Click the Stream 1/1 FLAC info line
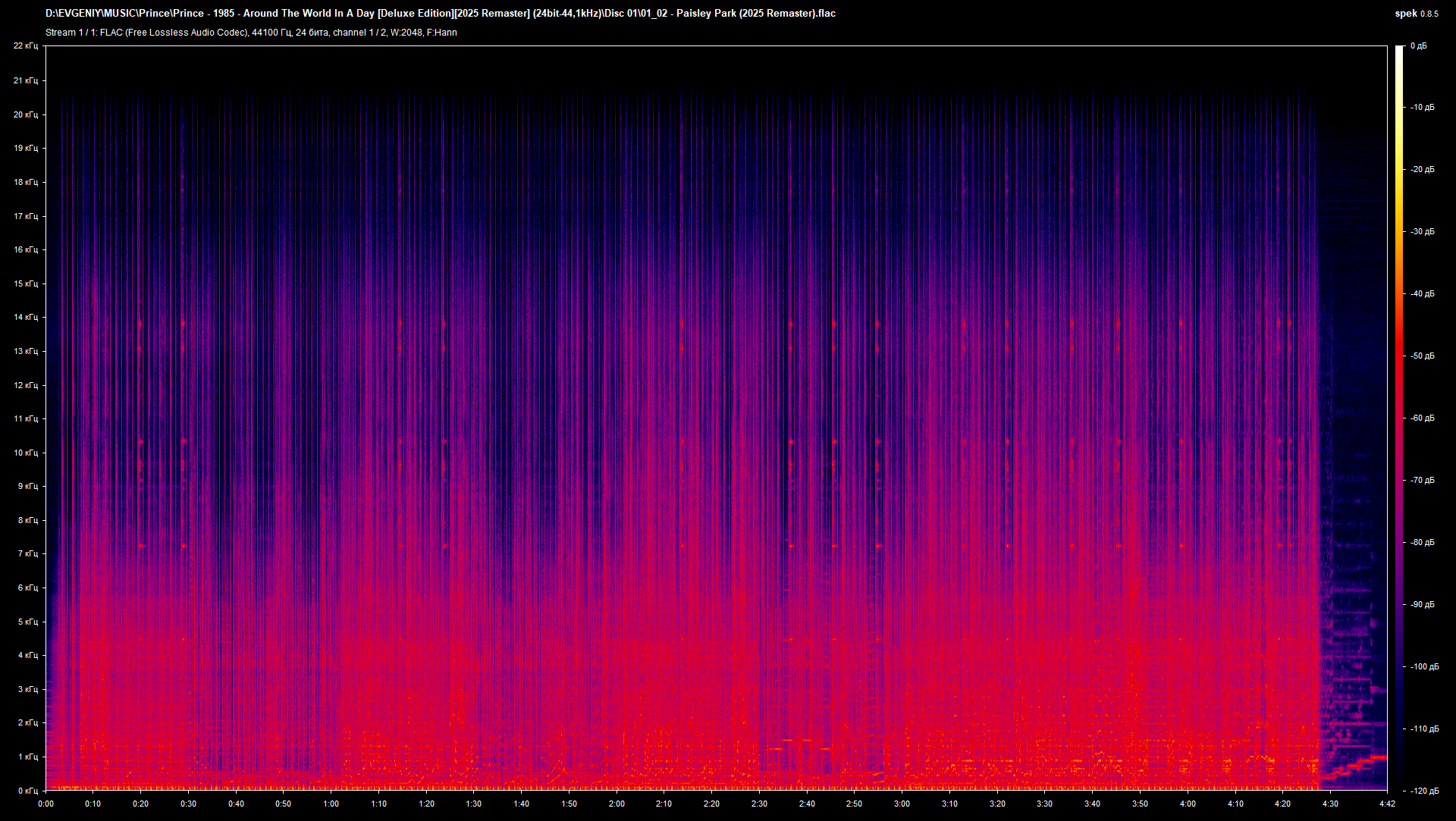This screenshot has width=1456, height=821. click(x=250, y=33)
